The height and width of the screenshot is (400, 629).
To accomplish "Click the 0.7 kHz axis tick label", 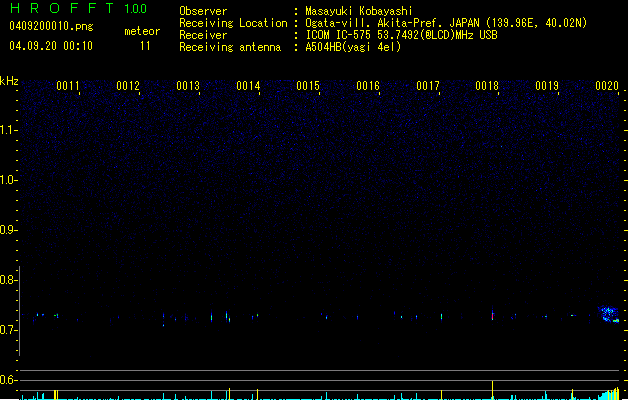I will point(7,330).
